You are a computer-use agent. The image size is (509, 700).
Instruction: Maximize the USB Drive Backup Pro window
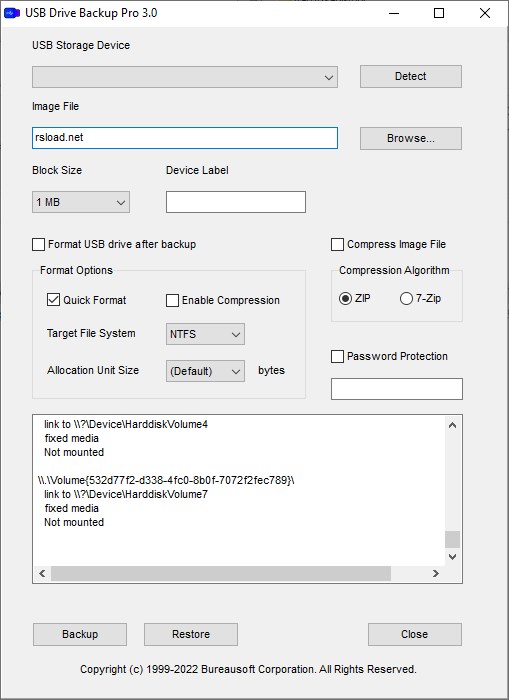[439, 13]
